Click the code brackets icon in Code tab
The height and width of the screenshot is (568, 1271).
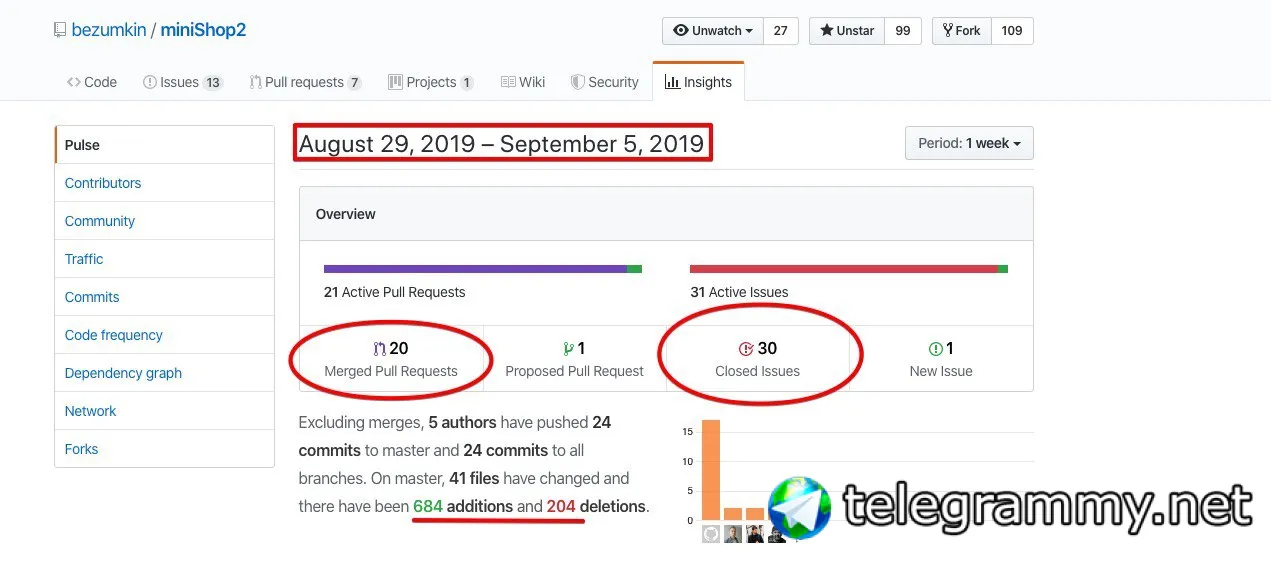(x=74, y=82)
